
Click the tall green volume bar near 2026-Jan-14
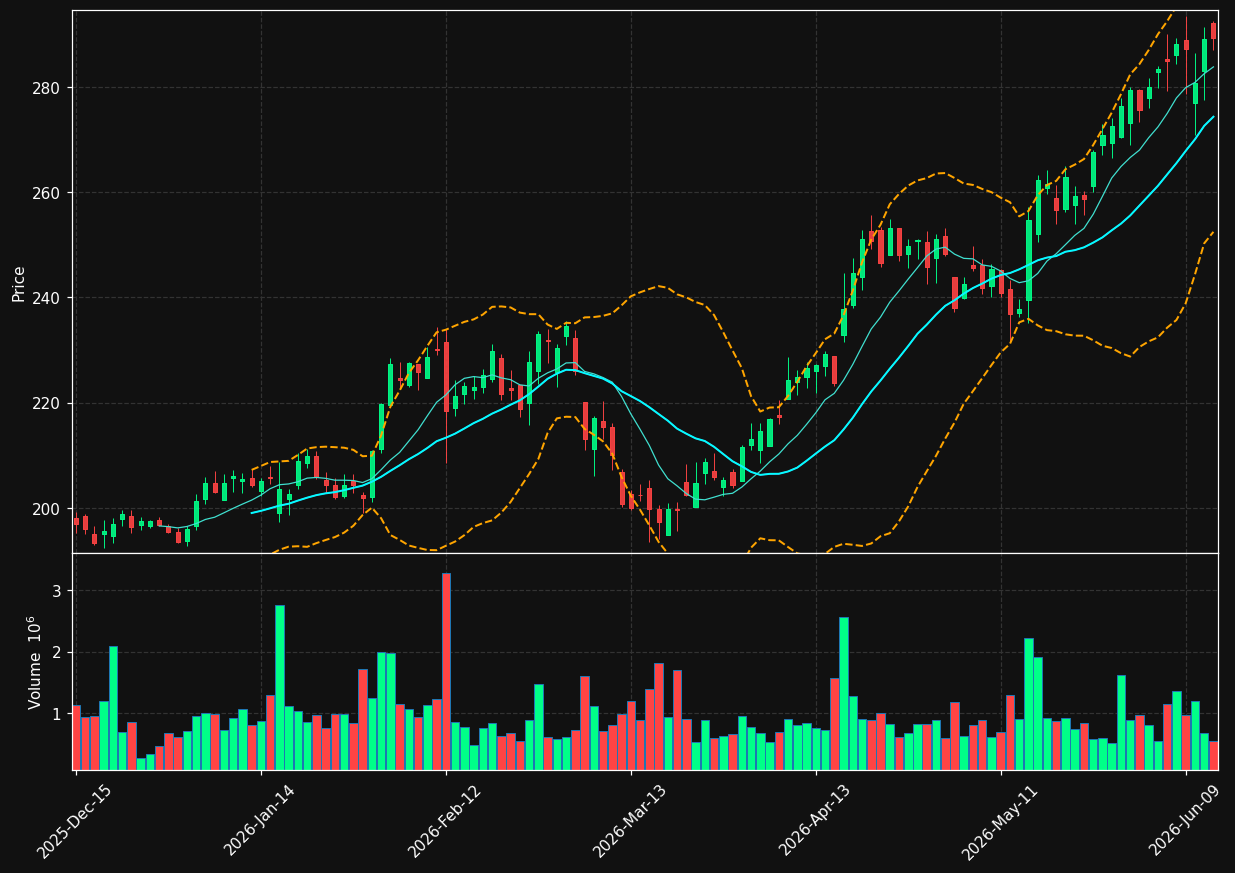pyautogui.click(x=280, y=687)
